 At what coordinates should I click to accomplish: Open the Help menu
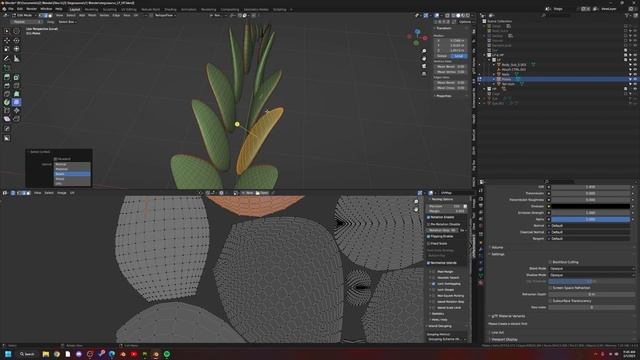click(59, 9)
